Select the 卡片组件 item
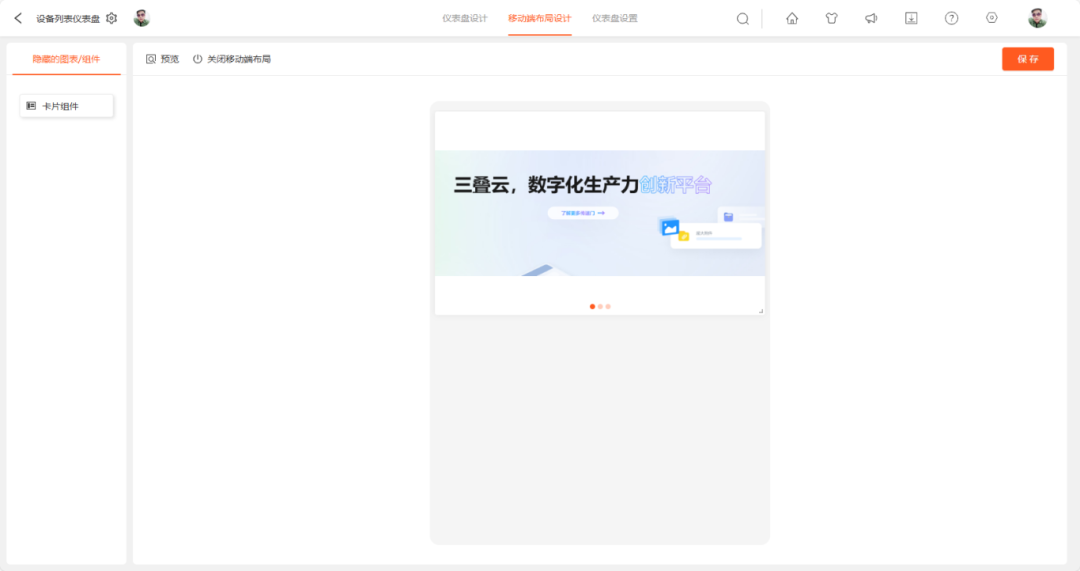Screen dimensions: 1080x571 [67, 106]
